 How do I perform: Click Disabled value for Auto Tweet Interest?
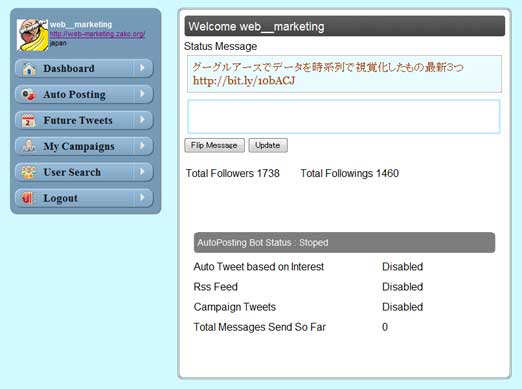403,267
